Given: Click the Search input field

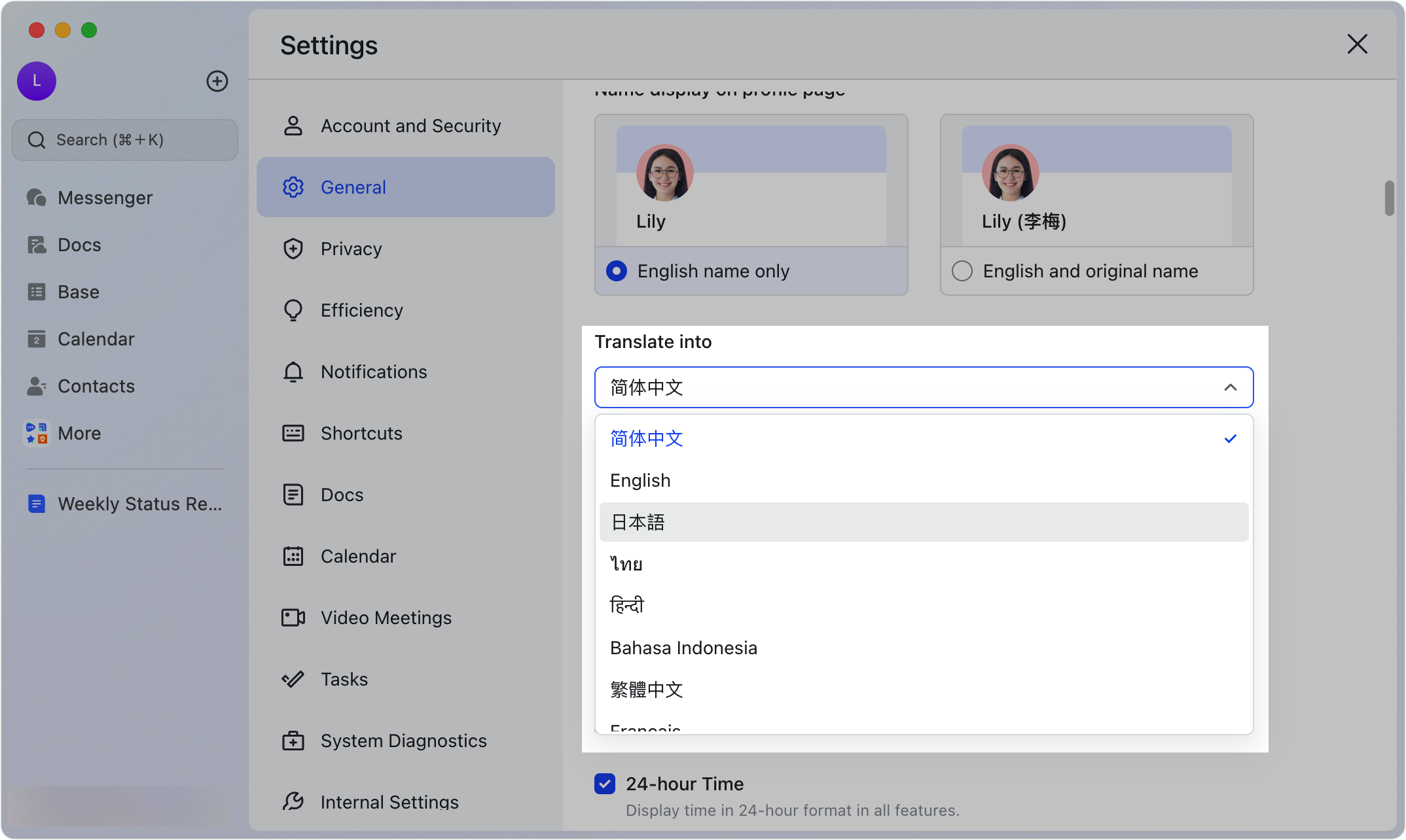Looking at the screenshot, I should click(x=124, y=140).
